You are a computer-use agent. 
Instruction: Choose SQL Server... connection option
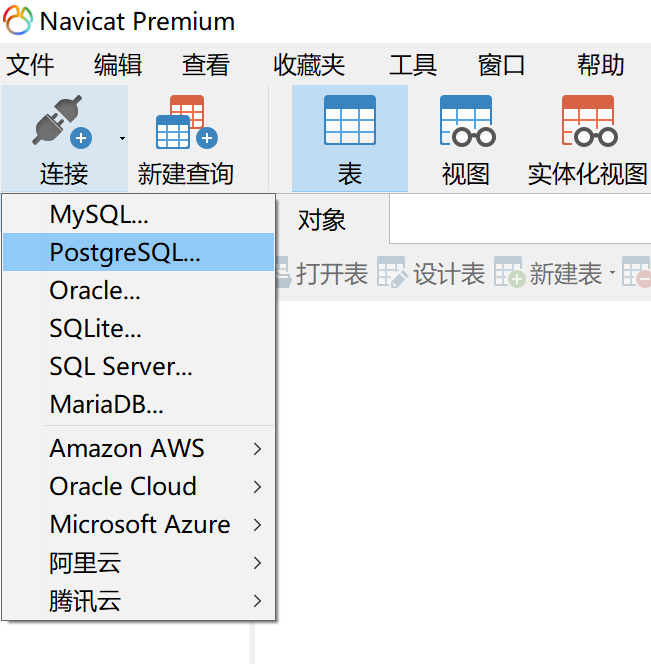[x=139, y=366]
